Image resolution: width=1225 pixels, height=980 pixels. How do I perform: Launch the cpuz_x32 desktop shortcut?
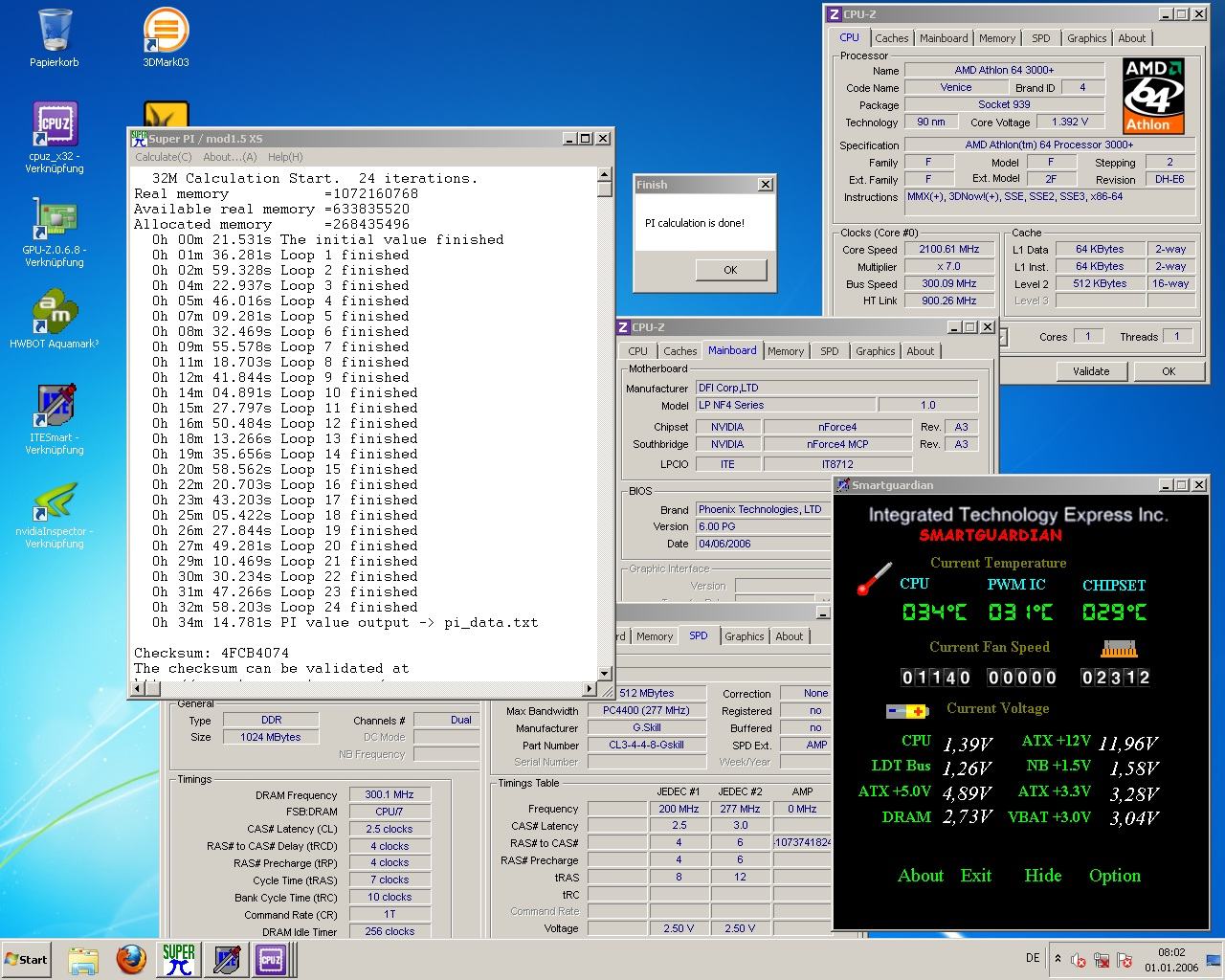coord(55,124)
